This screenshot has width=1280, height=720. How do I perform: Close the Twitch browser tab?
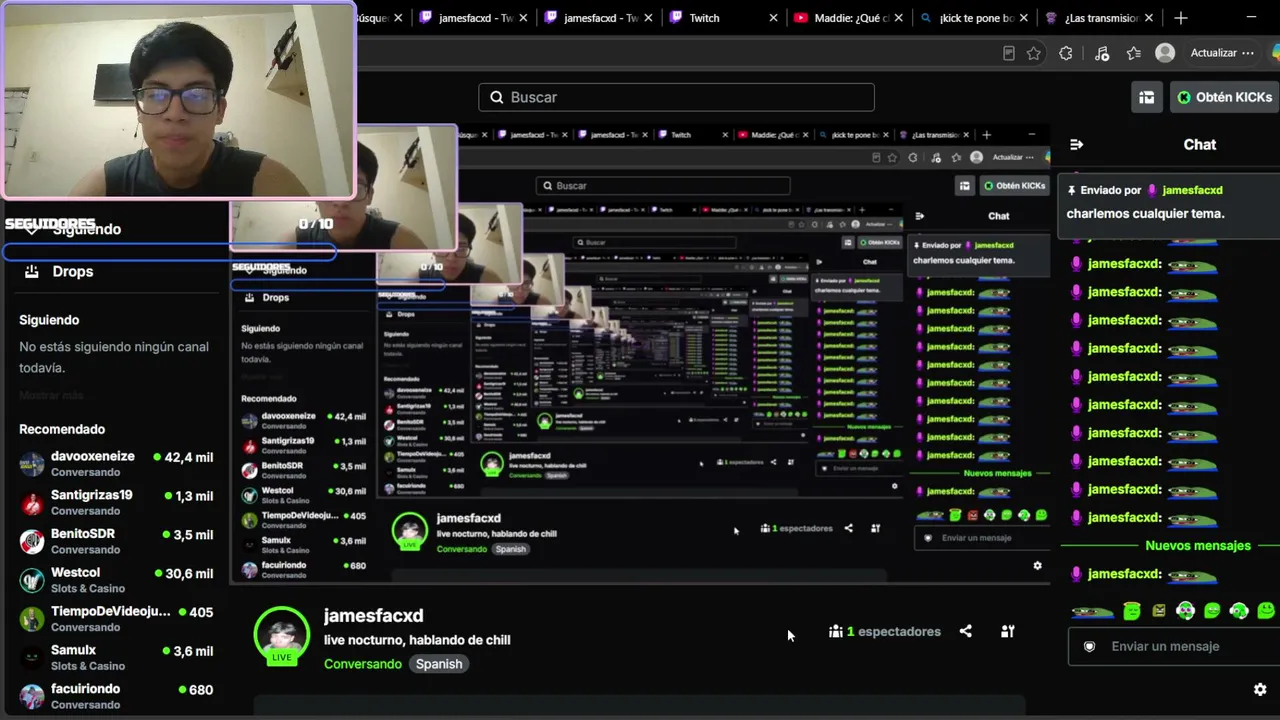[x=773, y=18]
